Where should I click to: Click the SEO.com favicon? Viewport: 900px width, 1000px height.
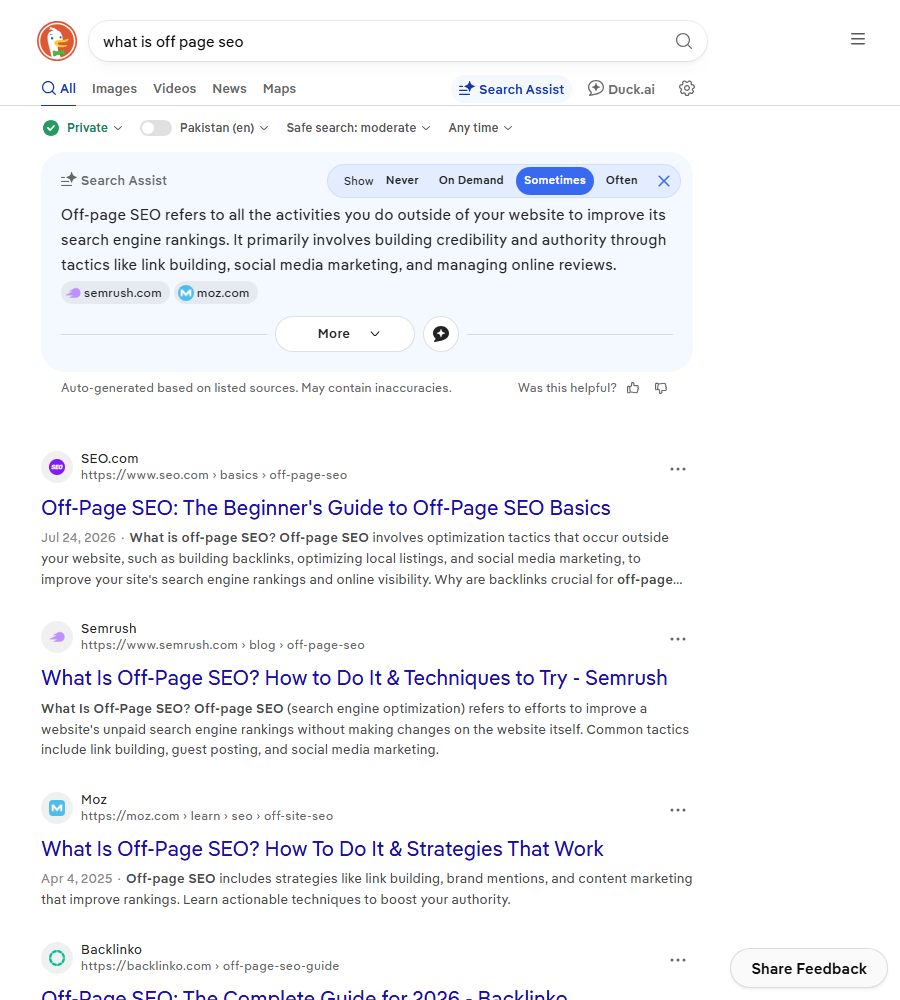point(57,467)
